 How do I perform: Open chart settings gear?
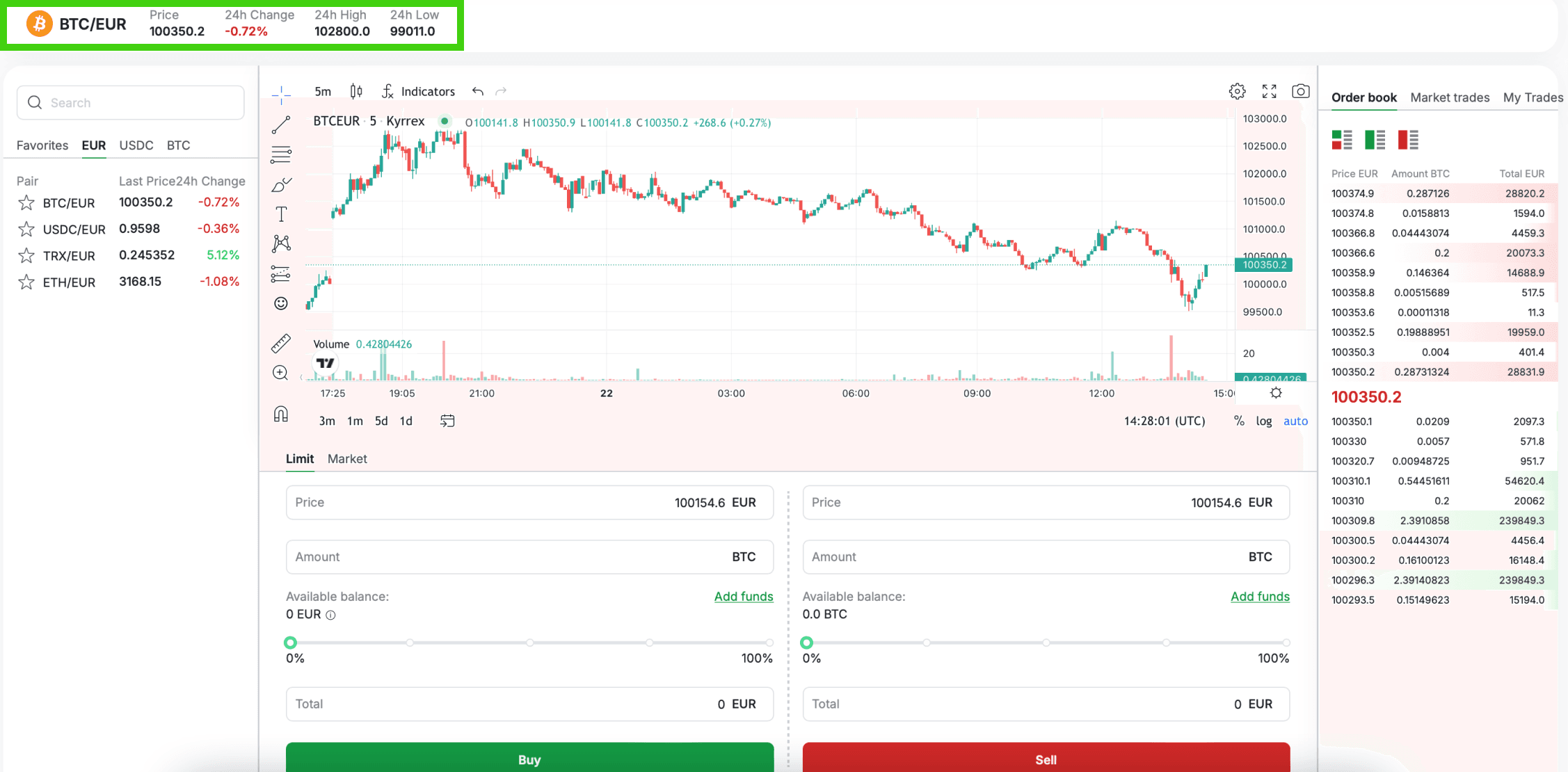pos(1237,91)
